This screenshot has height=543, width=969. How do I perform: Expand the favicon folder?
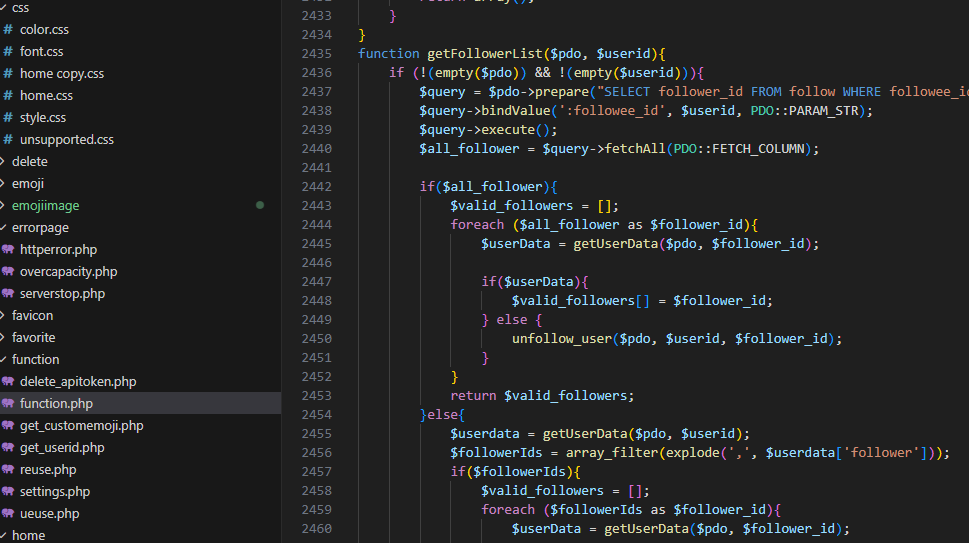32,316
